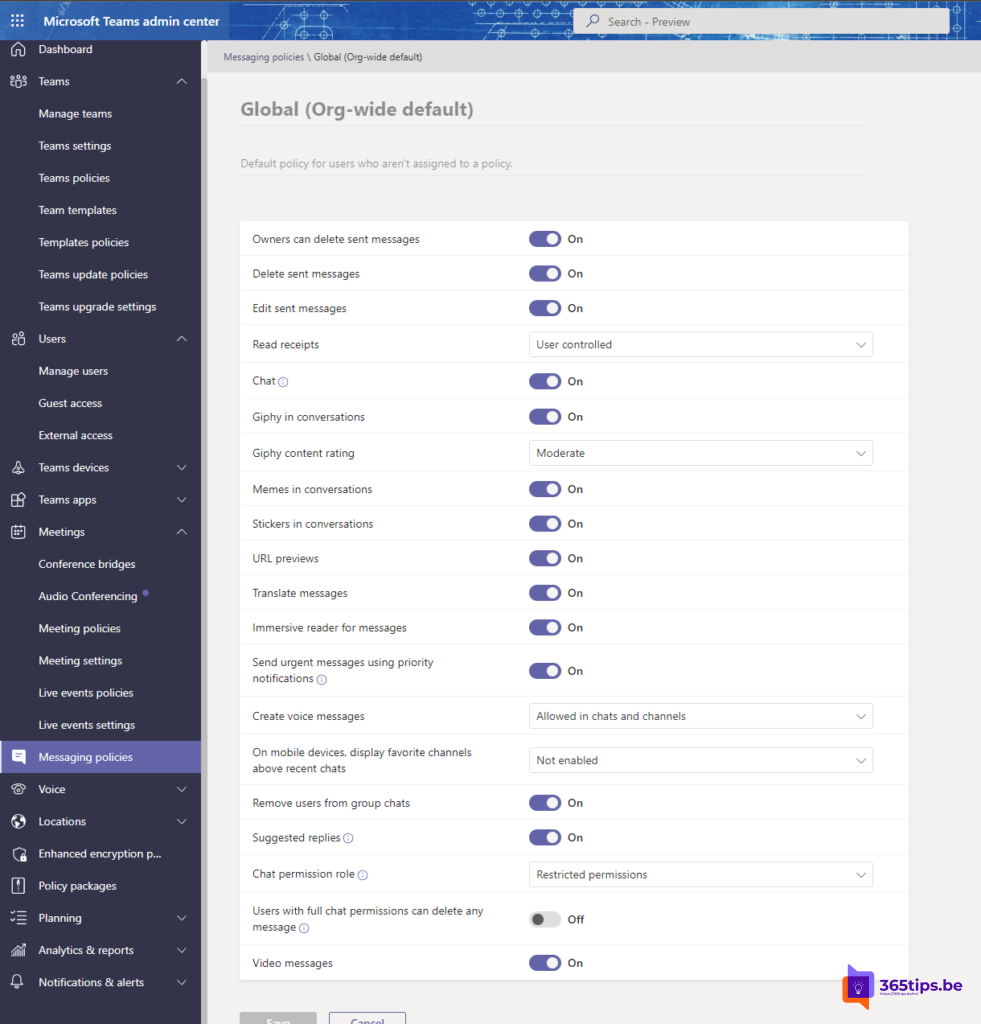Open the Giphy content rating dropdown
981x1024 pixels.
(x=700, y=454)
